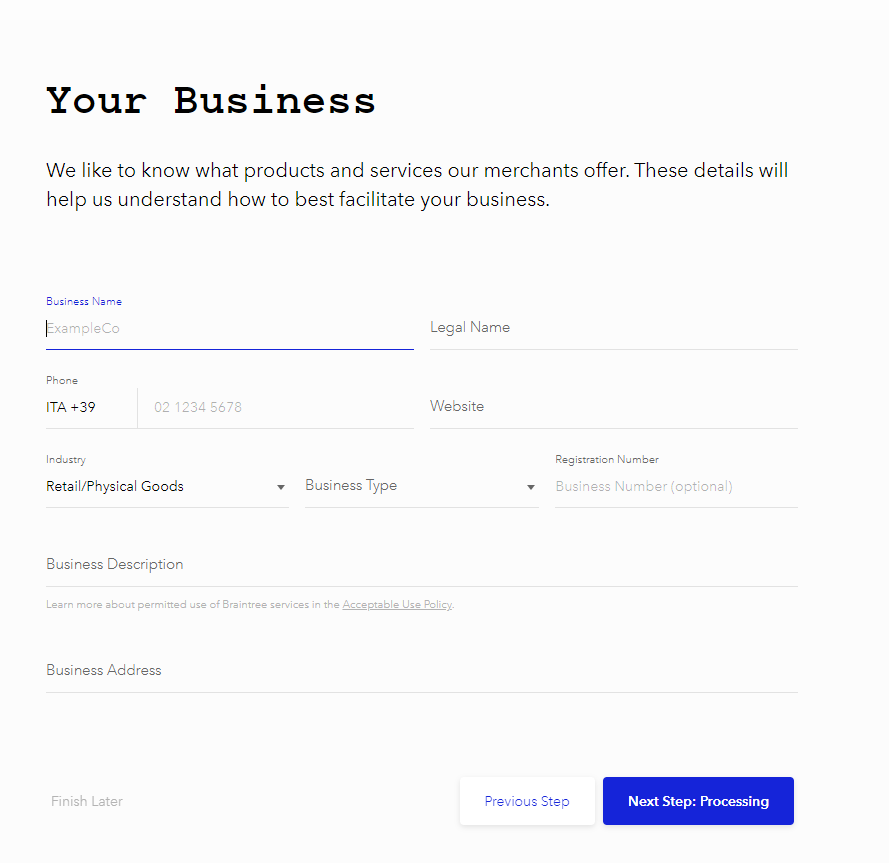The image size is (889, 863).
Task: Click the arrow icon beside Retail/Physical Goods
Action: point(281,488)
